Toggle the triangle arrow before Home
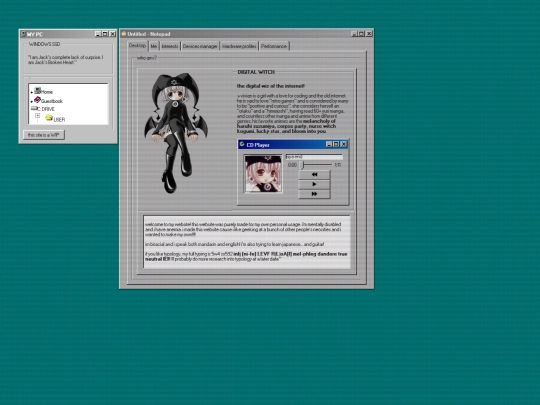Screen dimensions: 540x405 coord(32,92)
